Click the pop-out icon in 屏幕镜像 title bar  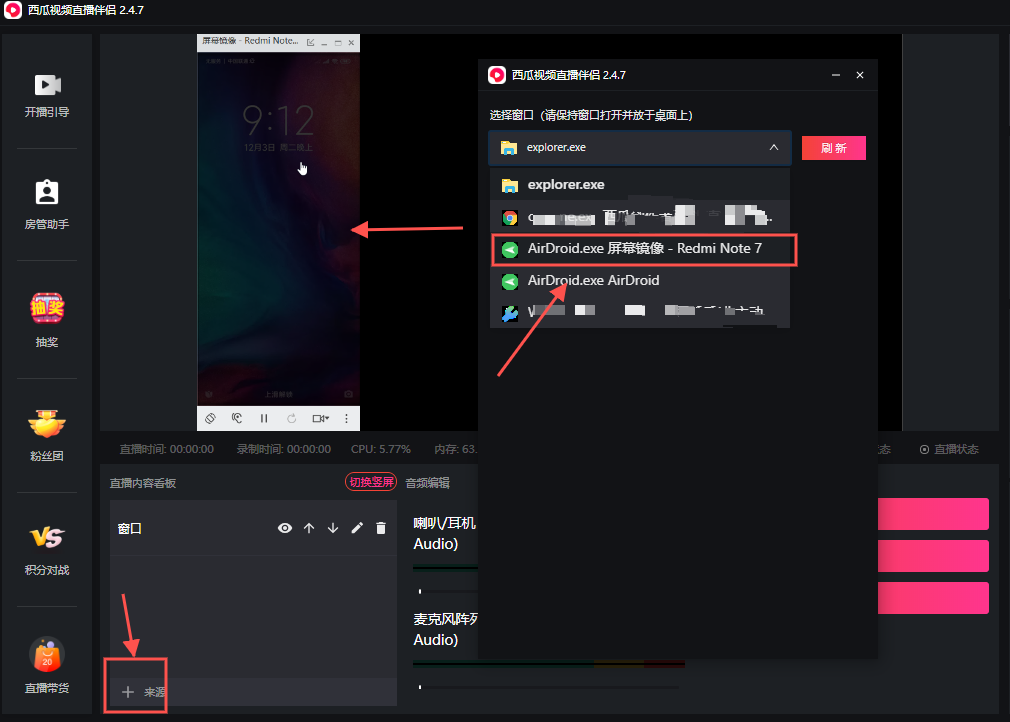[x=310, y=43]
